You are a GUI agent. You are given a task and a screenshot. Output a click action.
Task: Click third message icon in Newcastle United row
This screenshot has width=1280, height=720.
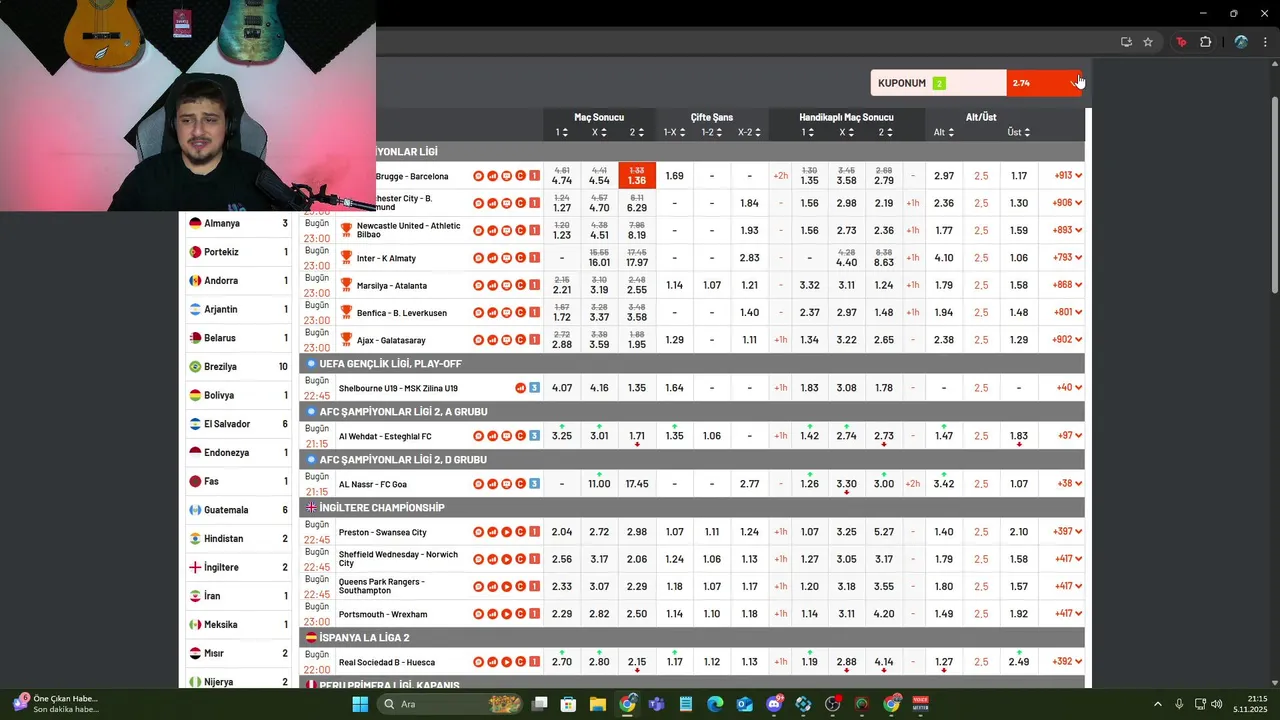(507, 231)
